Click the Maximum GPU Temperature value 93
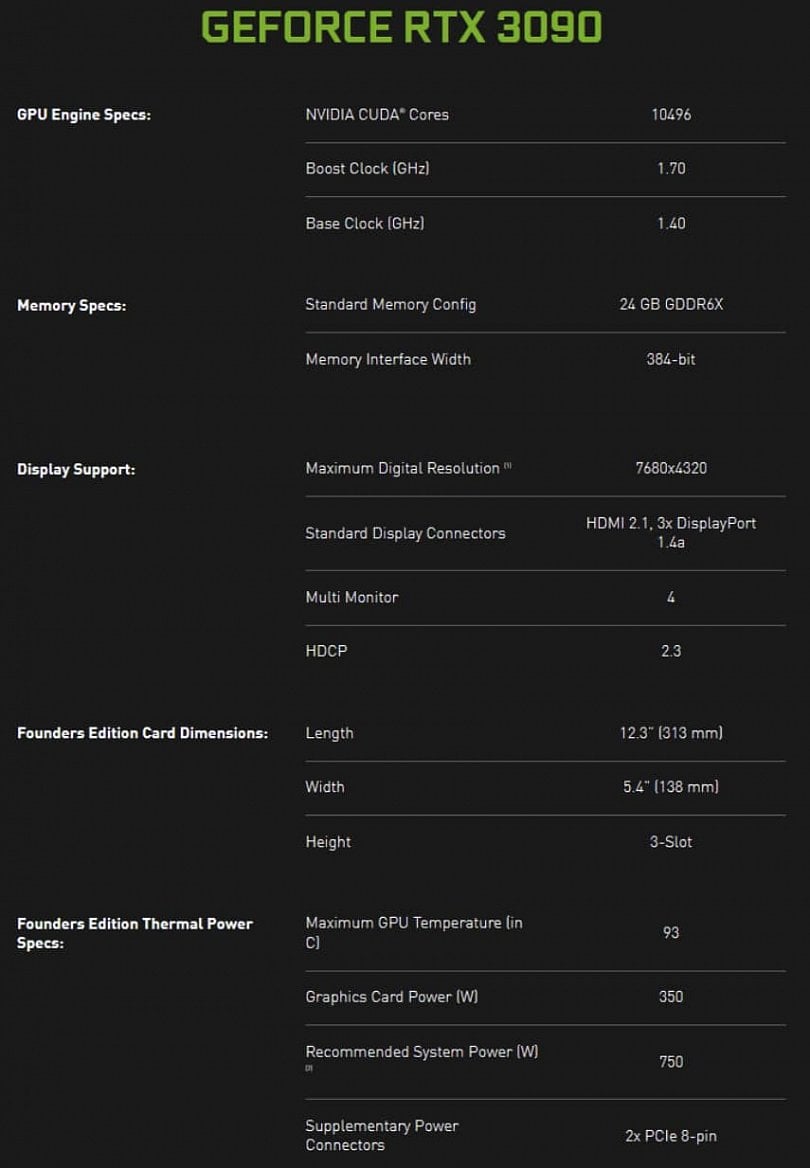This screenshot has height=1168, width=810. pyautogui.click(x=670, y=932)
